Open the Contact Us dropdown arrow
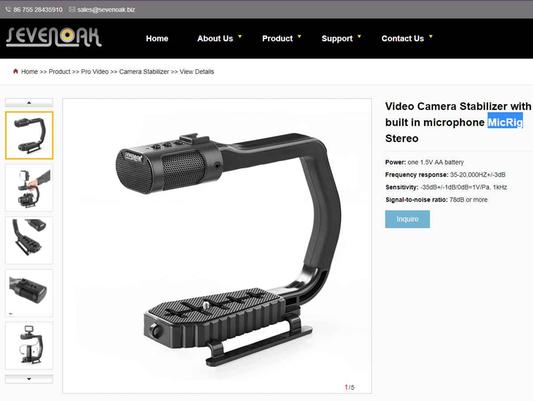533x401 pixels. (x=431, y=36)
